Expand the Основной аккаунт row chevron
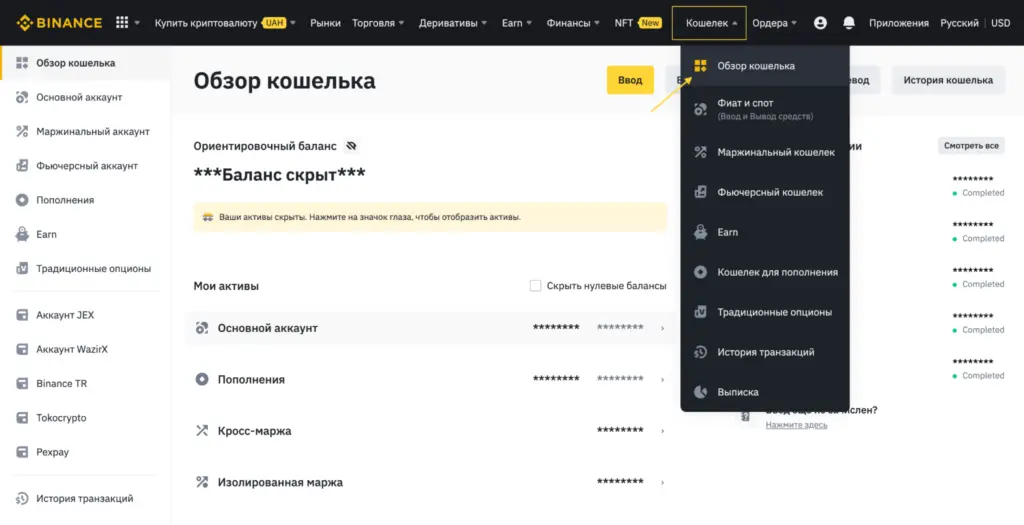 (x=662, y=328)
